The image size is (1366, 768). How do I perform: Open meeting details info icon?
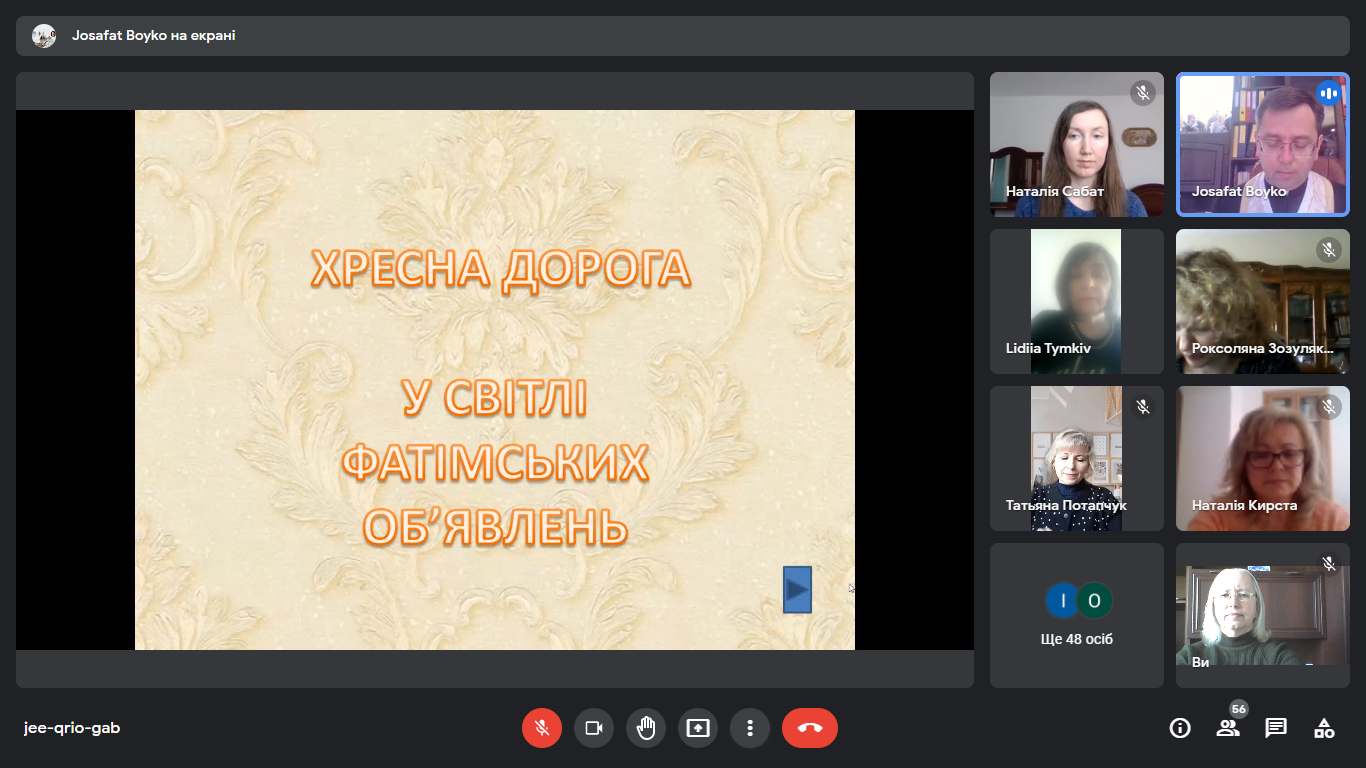1180,728
